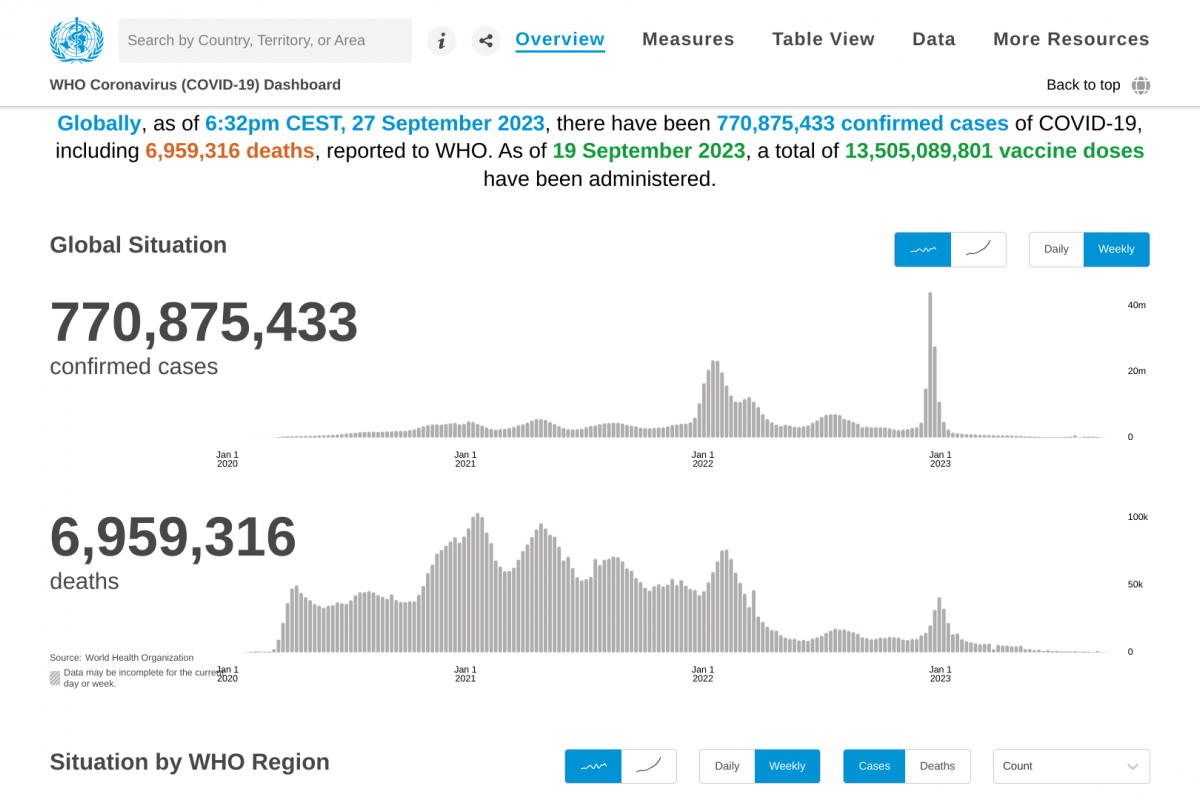This screenshot has width=1200, height=800.
Task: Toggle WHO Region chart to Cases
Action: [874, 766]
